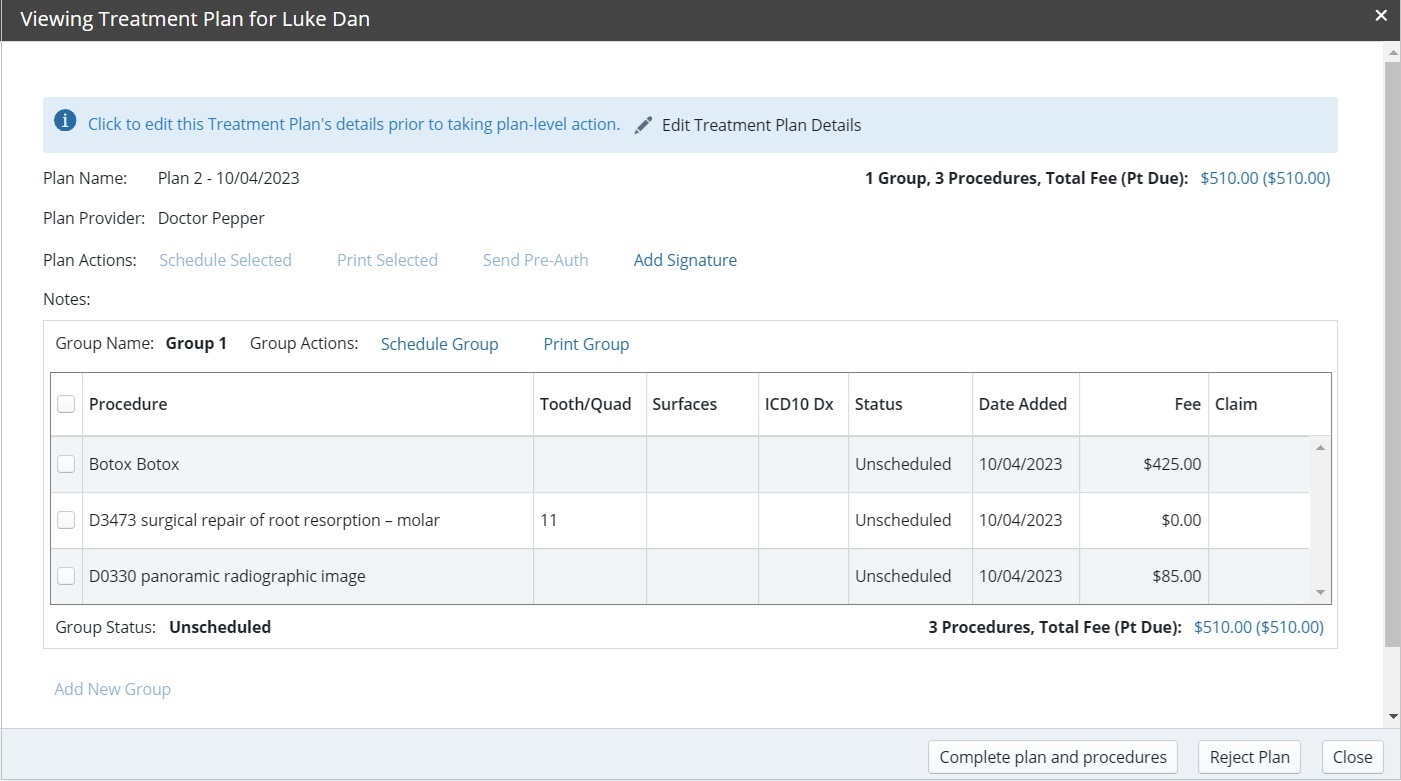Click the info banner edit instruction text
The height and width of the screenshot is (781, 1401).
click(354, 125)
